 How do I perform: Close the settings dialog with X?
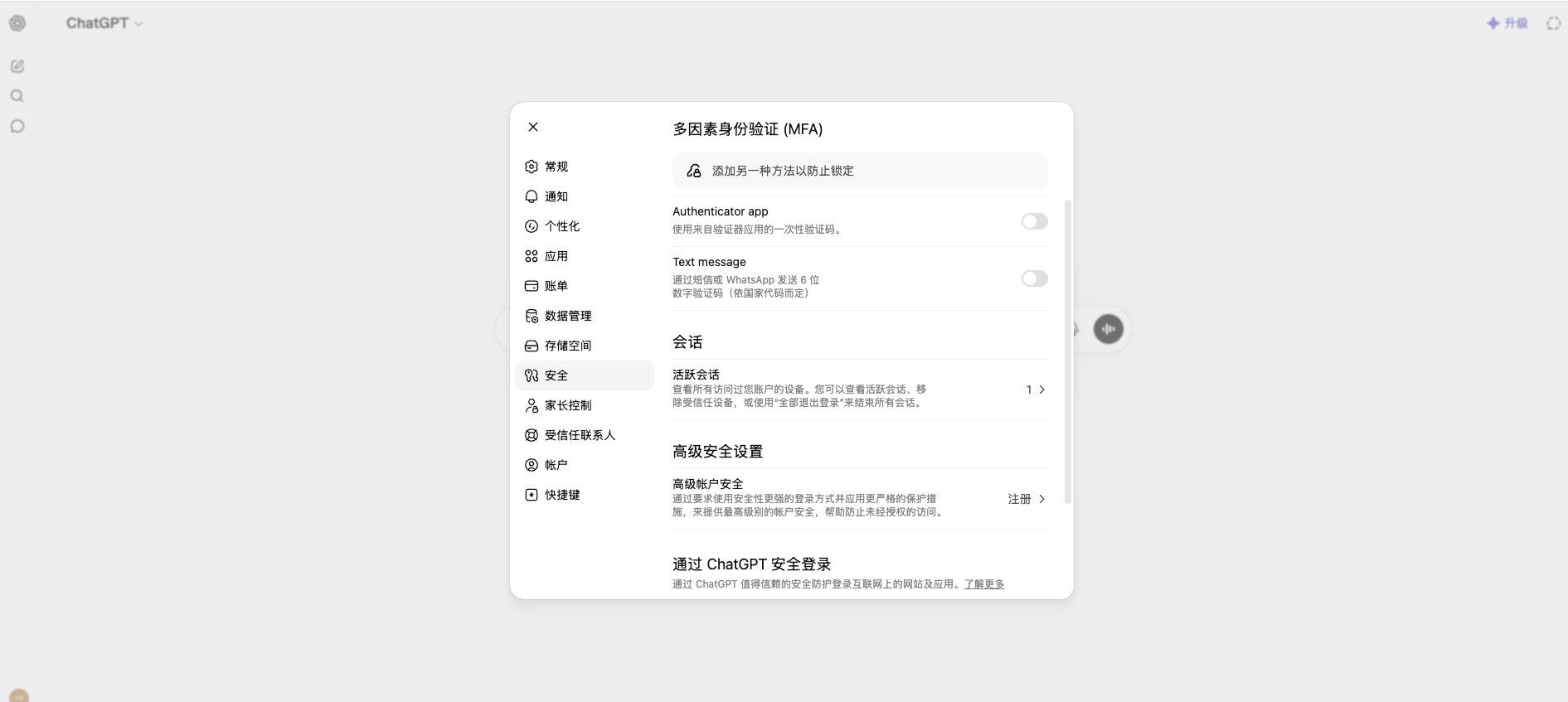point(533,127)
